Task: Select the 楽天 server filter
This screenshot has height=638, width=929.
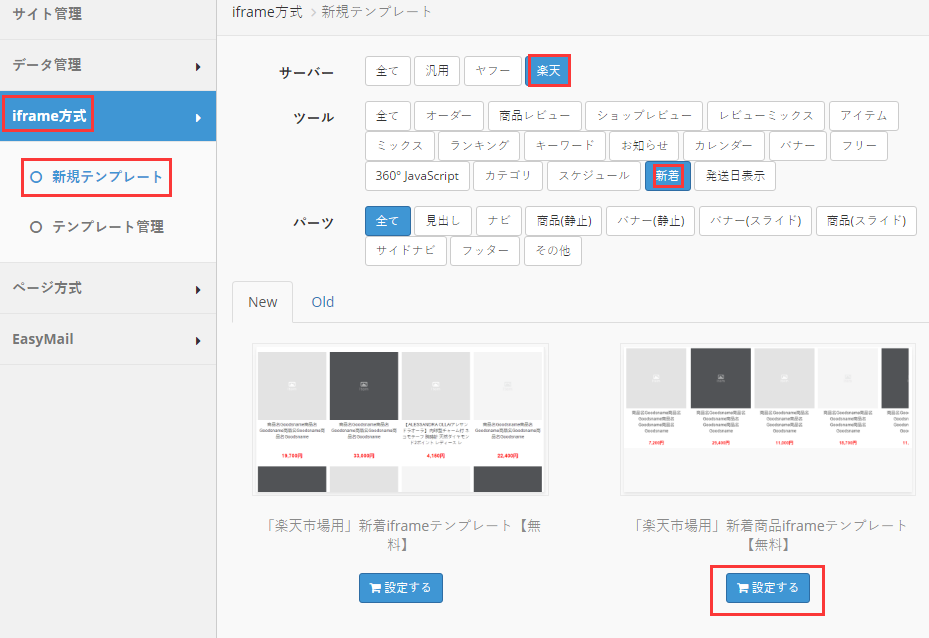Action: (x=548, y=71)
